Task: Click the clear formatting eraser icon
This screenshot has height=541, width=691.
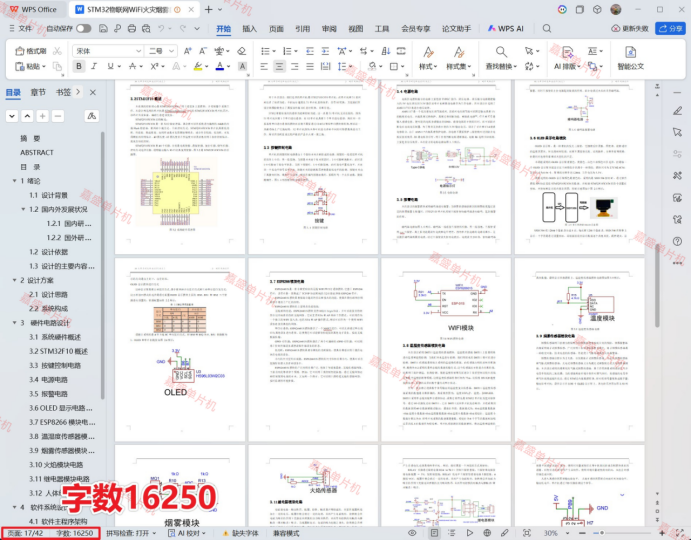Action: (241, 51)
